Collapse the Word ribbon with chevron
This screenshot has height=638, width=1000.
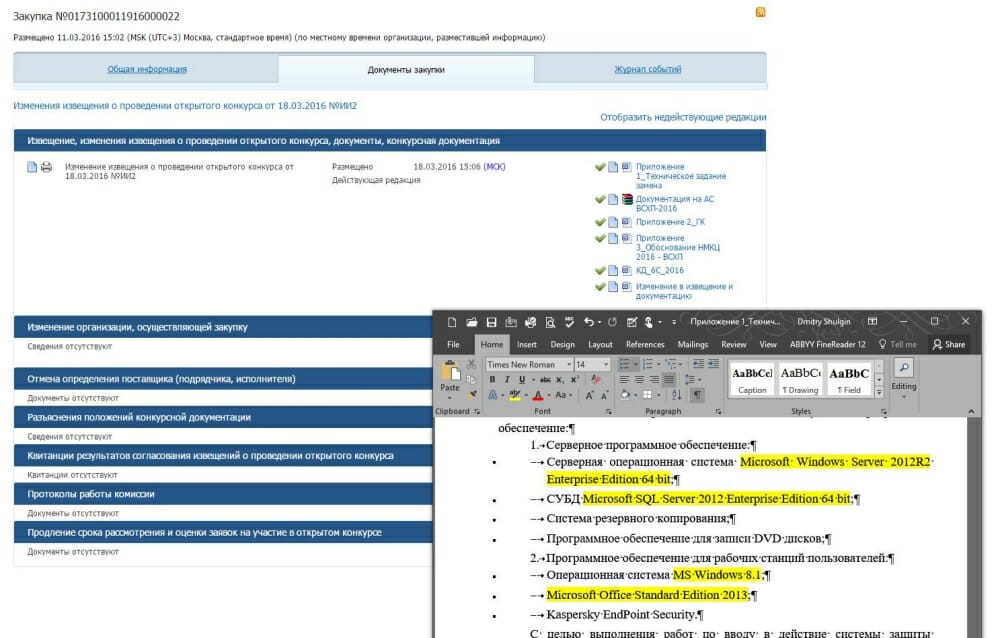coord(971,412)
